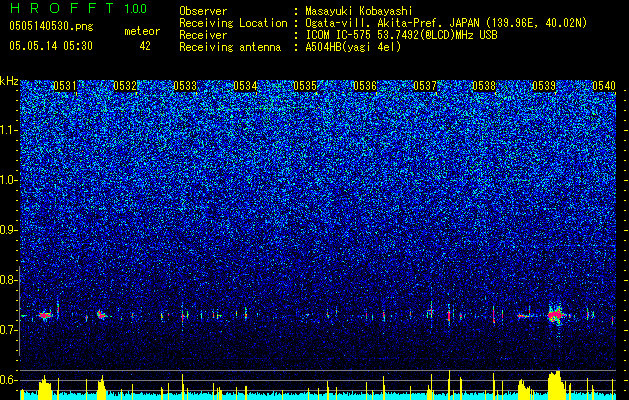Click the 0.7 frequency axis label
Screen dimensions: 629x400
coord(8,330)
